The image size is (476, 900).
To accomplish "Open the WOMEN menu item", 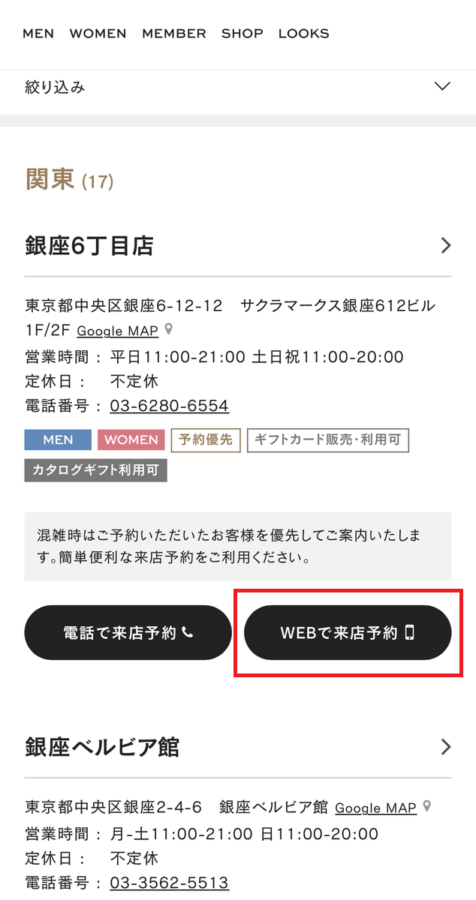I will click(x=98, y=33).
